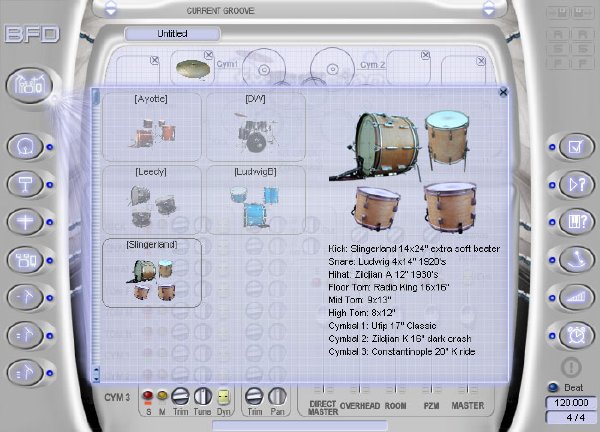Viewport: 600px width, 432px height.
Task: Click the R button in top-right grid
Action: click(582, 35)
